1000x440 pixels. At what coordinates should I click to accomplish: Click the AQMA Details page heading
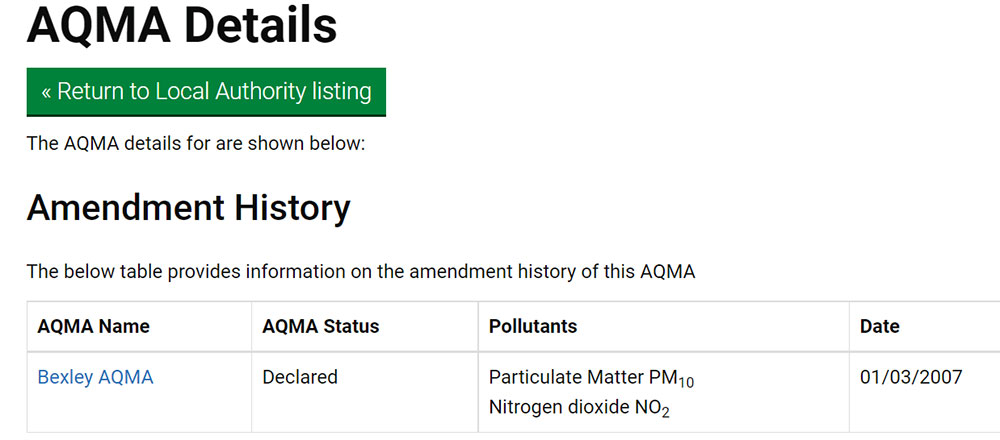click(x=182, y=25)
